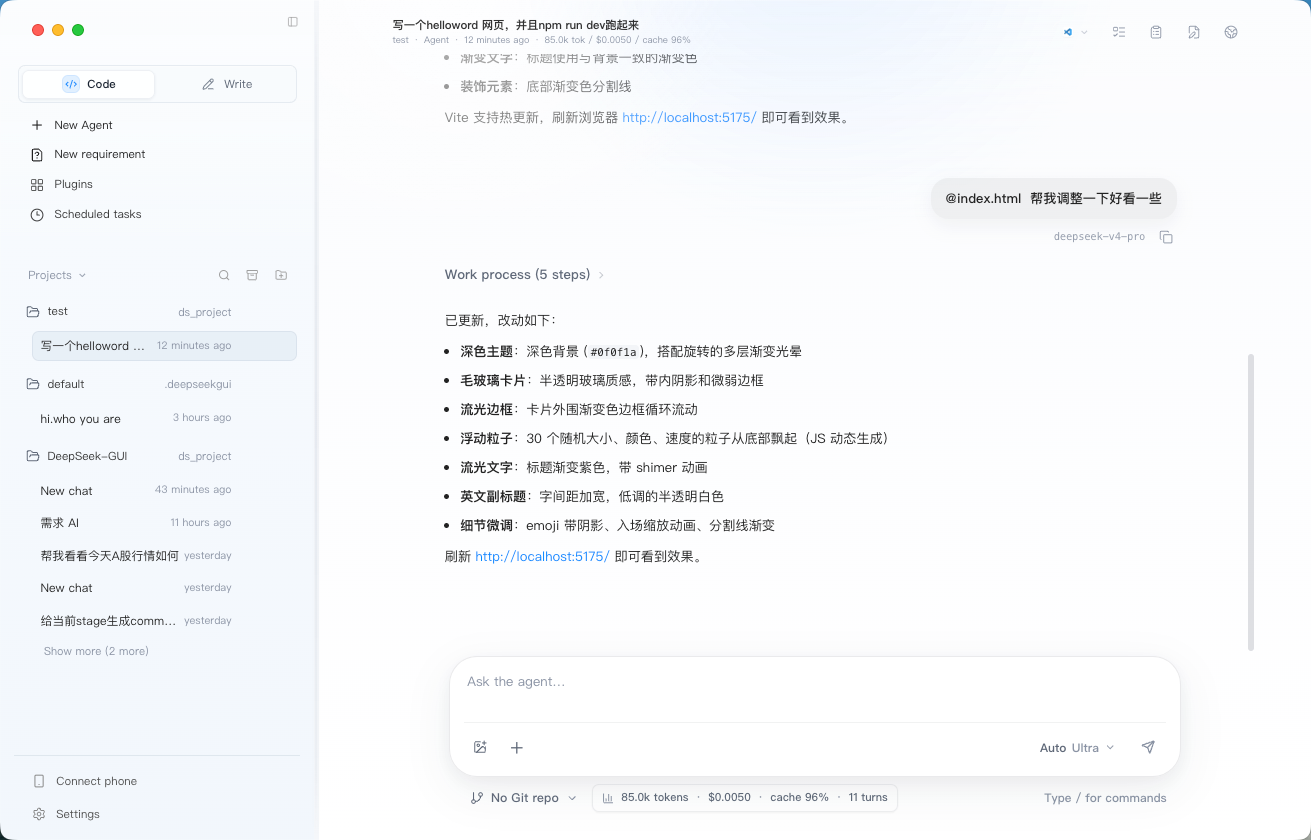This screenshot has height=840, width=1311.
Task: Send message with paper plane icon
Action: 1148,747
